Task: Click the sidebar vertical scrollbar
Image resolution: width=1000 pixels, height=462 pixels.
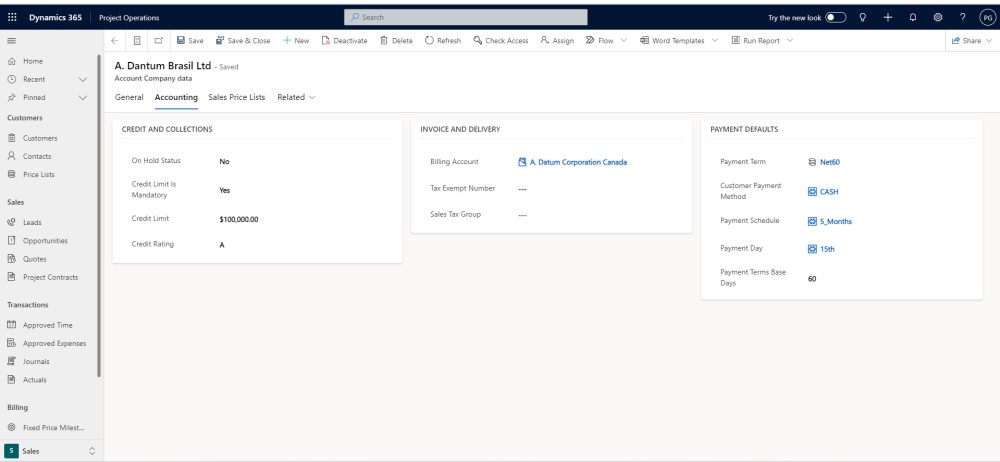Action: [x=99, y=216]
